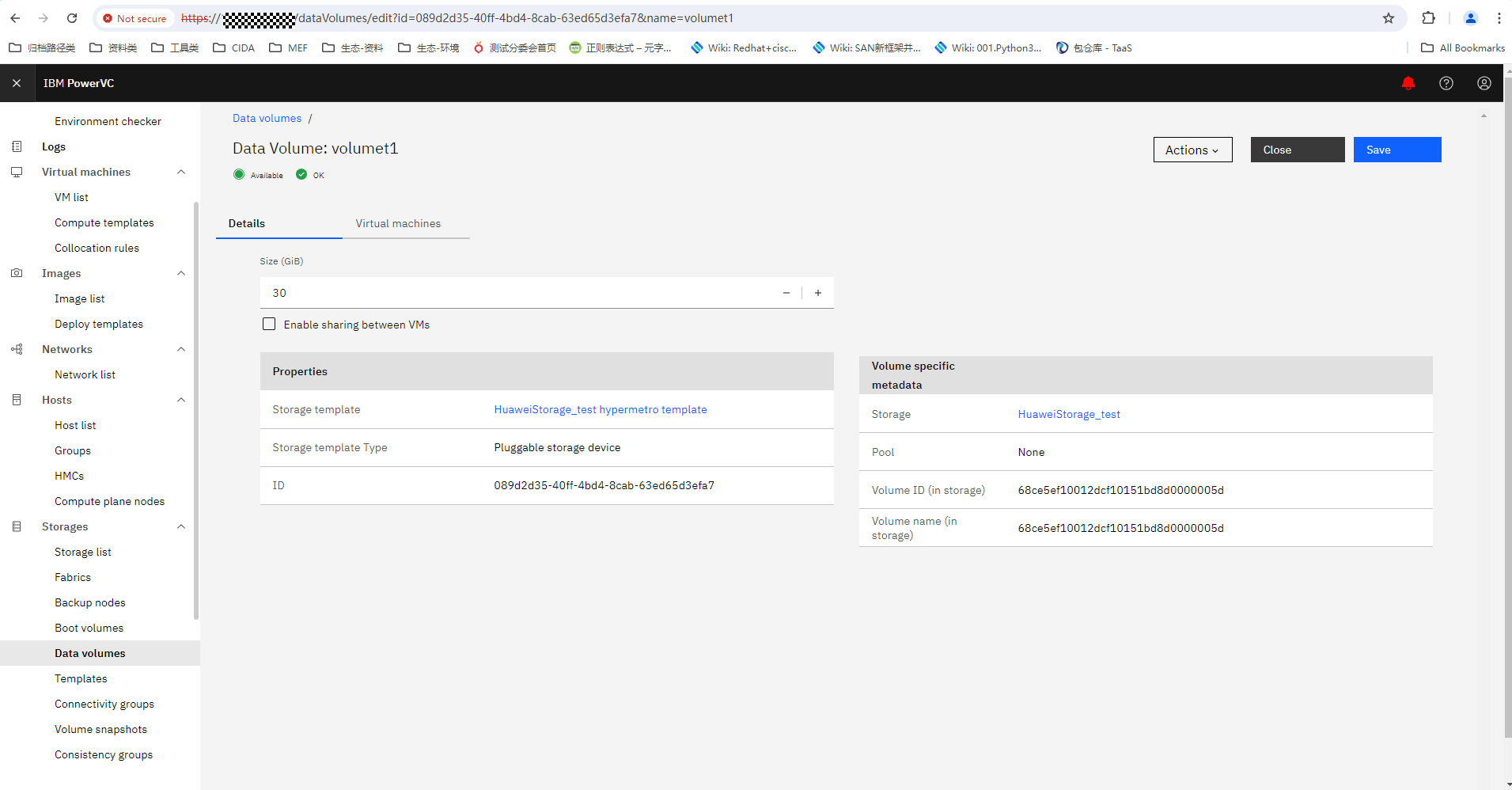Select the volume ID text 089d2d35-40ff-4bd4-8cab-63ed65d3efa7
This screenshot has width=1512, height=790.
604,485
